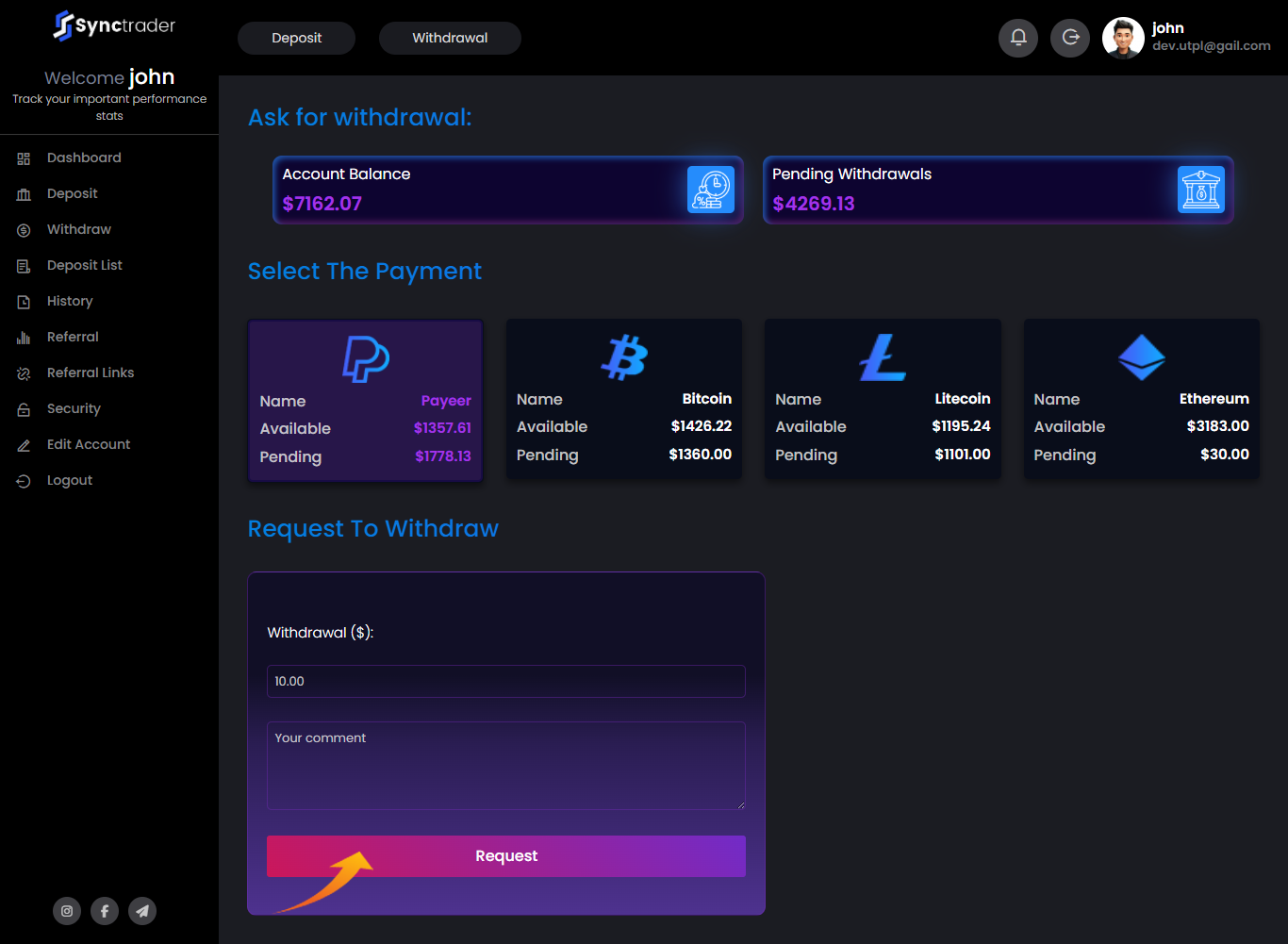Open the Instagram icon in sidebar footer

click(67, 911)
